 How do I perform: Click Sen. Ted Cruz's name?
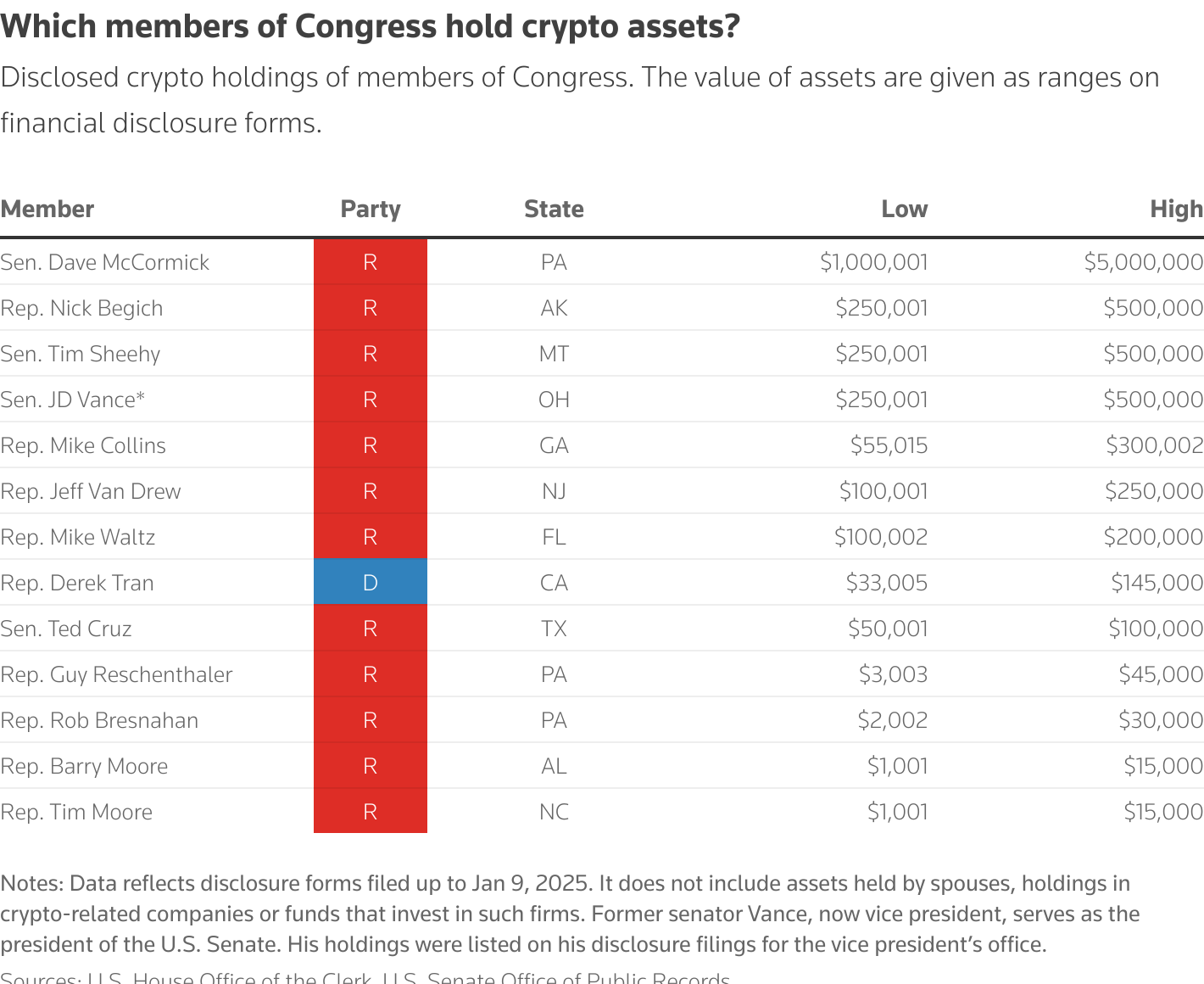[66, 629]
